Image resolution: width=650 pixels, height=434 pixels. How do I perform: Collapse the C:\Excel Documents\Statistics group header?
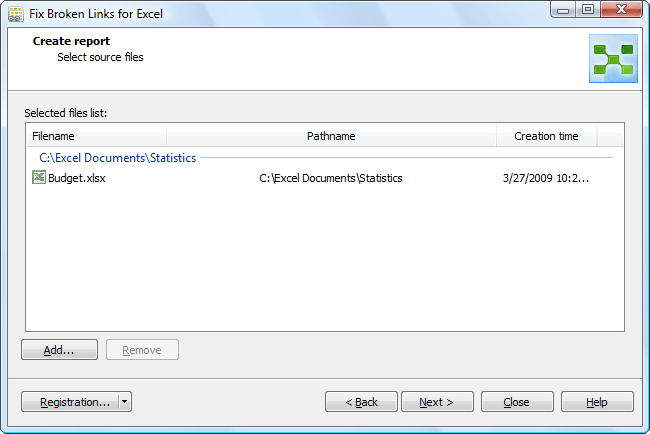tap(117, 158)
